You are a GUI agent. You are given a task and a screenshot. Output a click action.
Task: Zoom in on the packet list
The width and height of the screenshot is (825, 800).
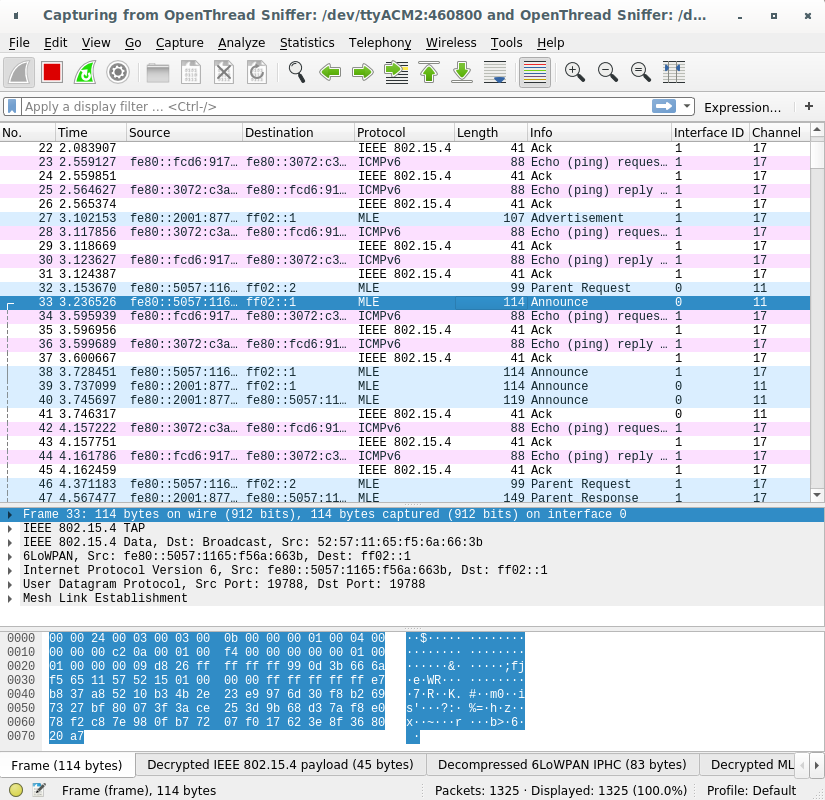click(x=571, y=72)
